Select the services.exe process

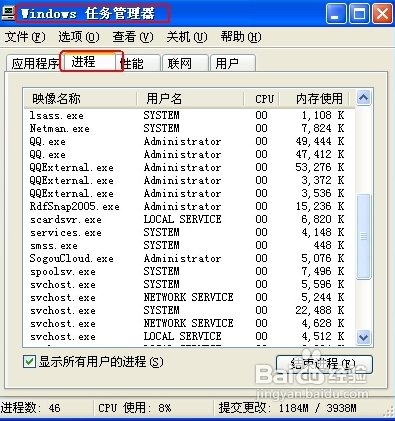point(189,232)
